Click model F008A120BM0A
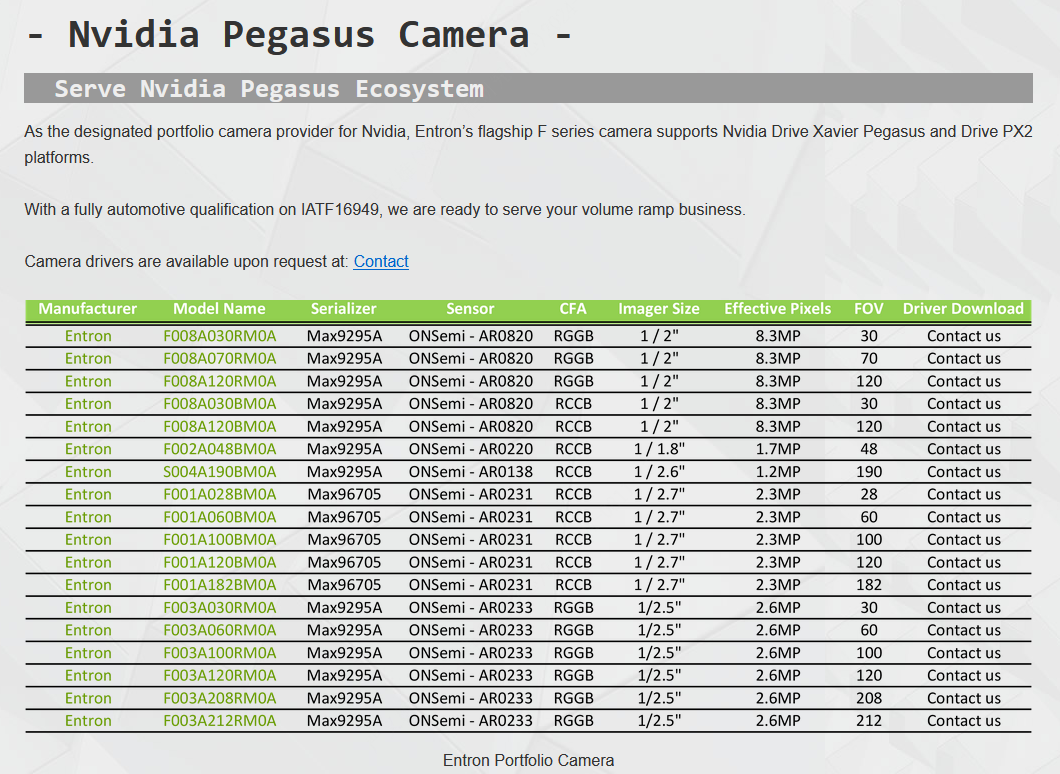Screen dimensions: 1060x774 point(220,427)
